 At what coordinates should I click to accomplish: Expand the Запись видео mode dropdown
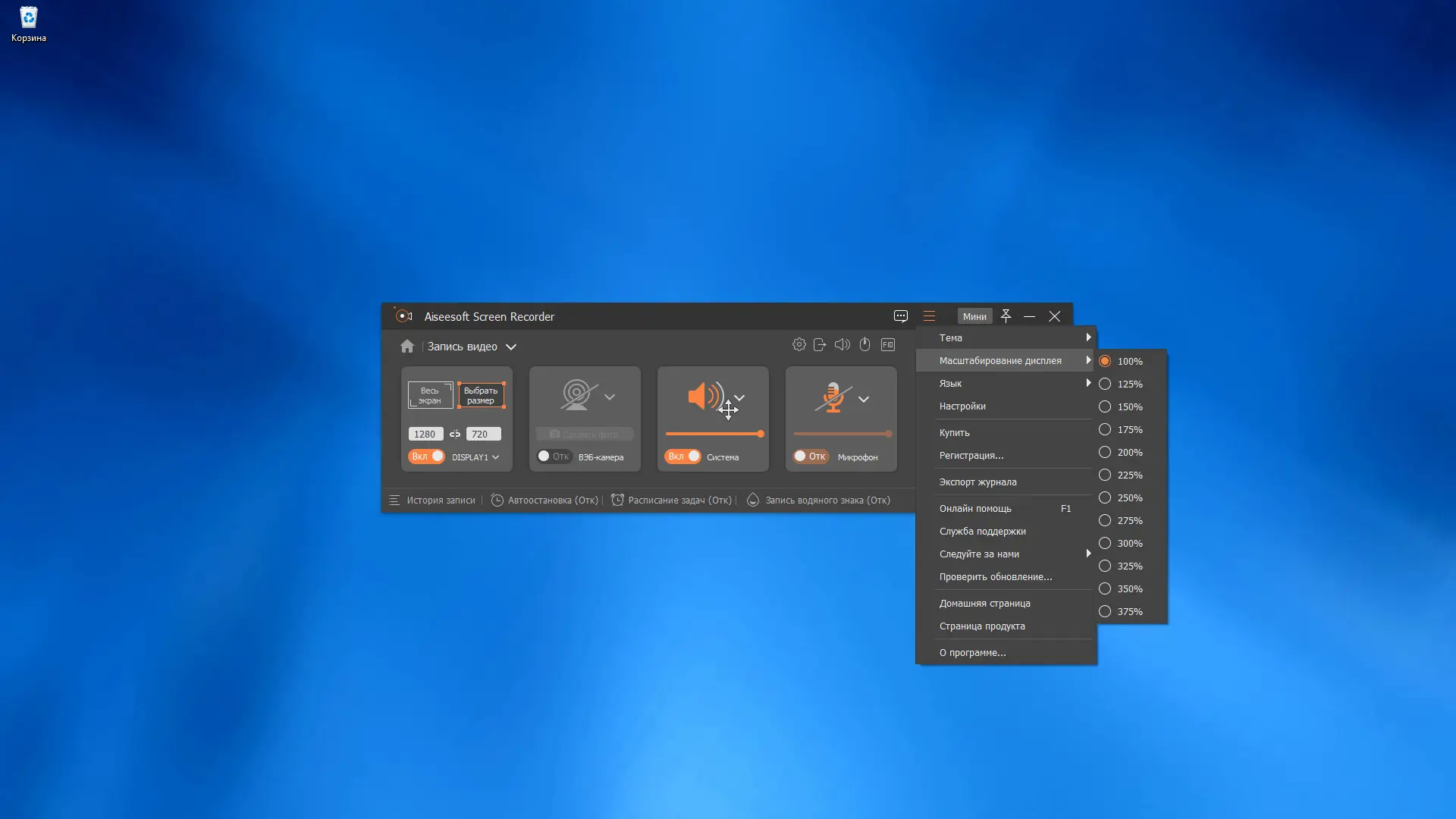(x=511, y=347)
